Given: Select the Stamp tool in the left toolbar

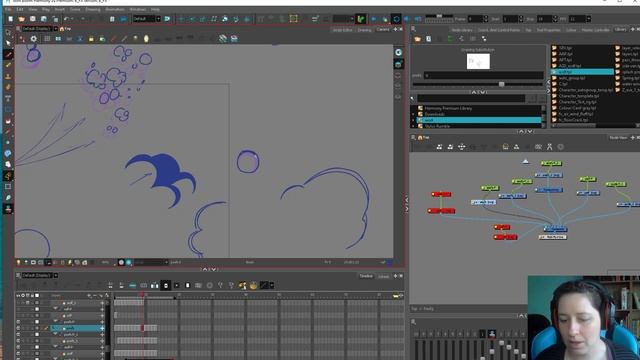Looking at the screenshot, I should 8,76.
